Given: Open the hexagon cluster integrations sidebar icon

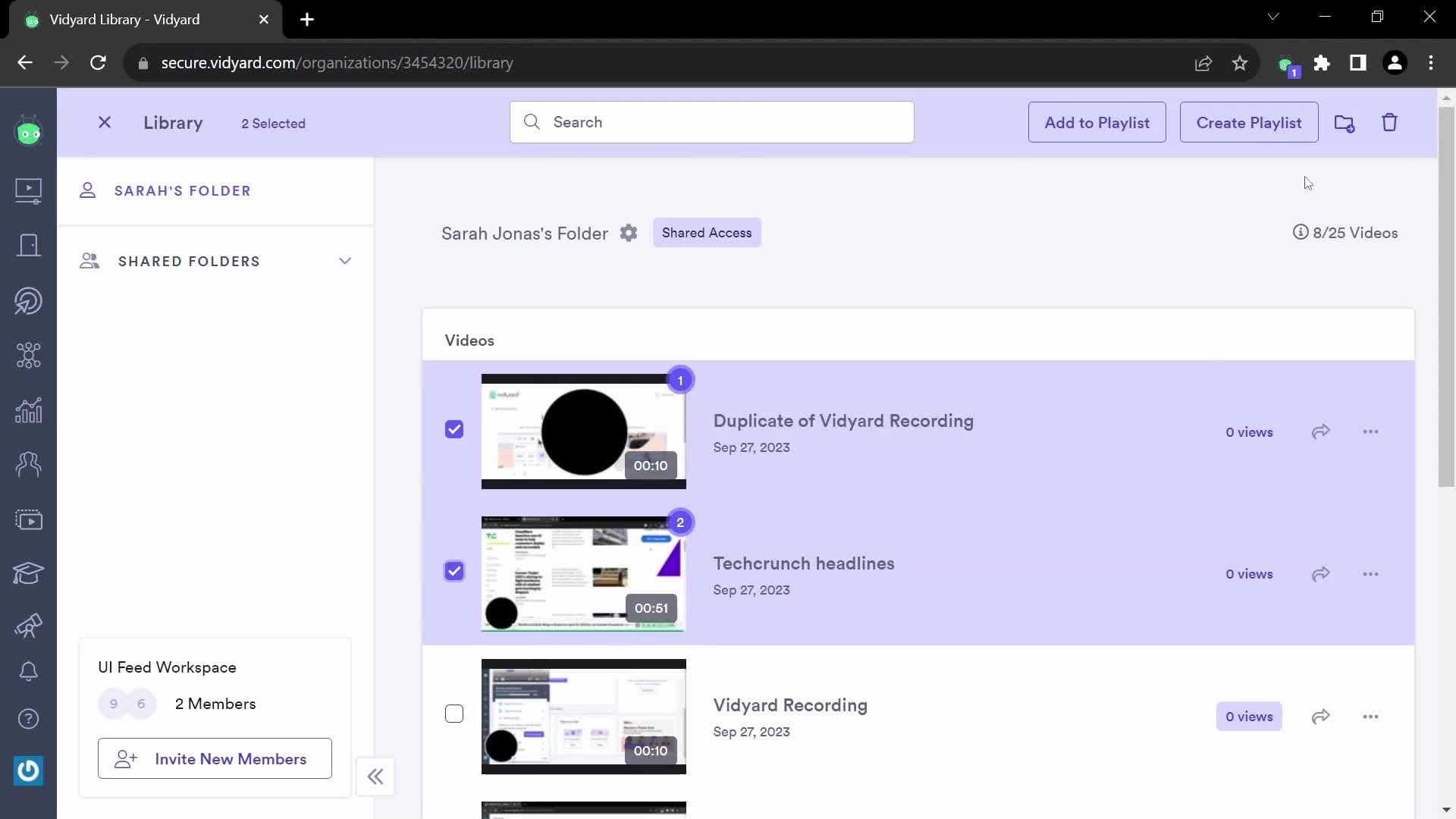Looking at the screenshot, I should click(x=29, y=355).
